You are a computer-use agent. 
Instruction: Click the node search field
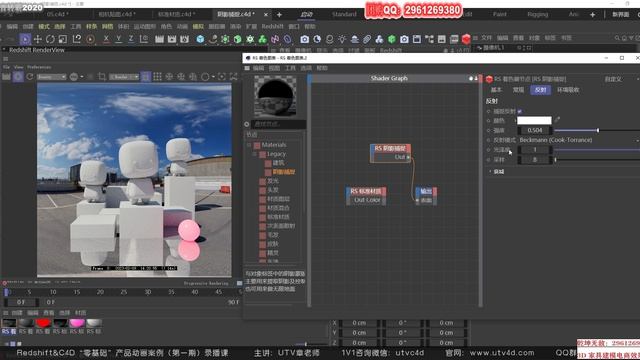pyautogui.click(x=279, y=124)
